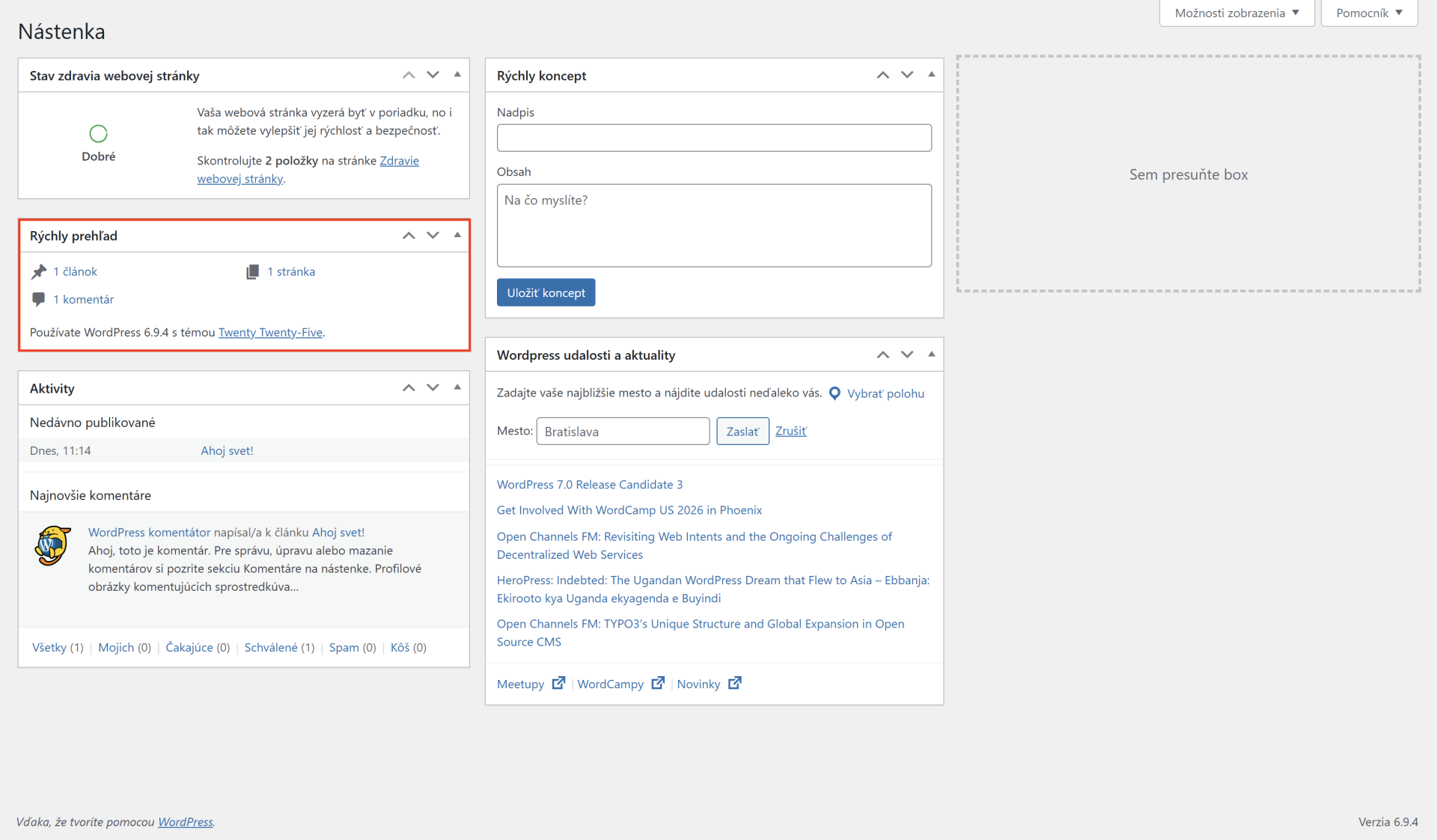Click the comment bubble icon beside 1 komentár

tap(39, 299)
